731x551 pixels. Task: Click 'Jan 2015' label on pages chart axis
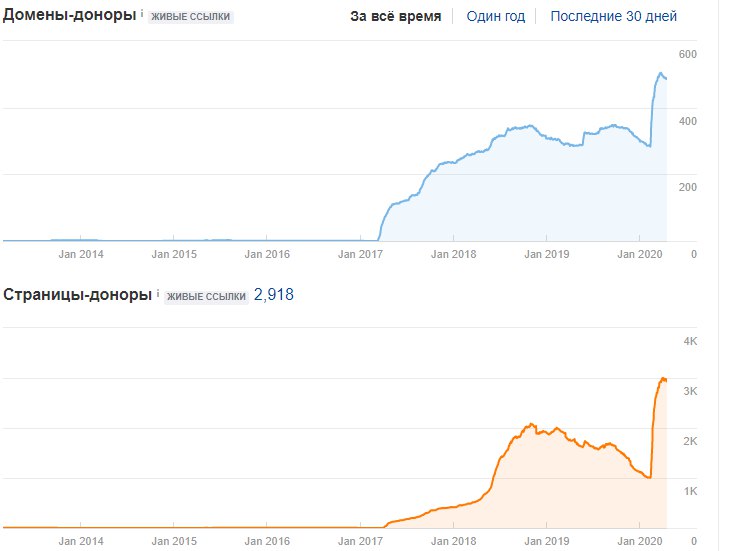coord(174,541)
